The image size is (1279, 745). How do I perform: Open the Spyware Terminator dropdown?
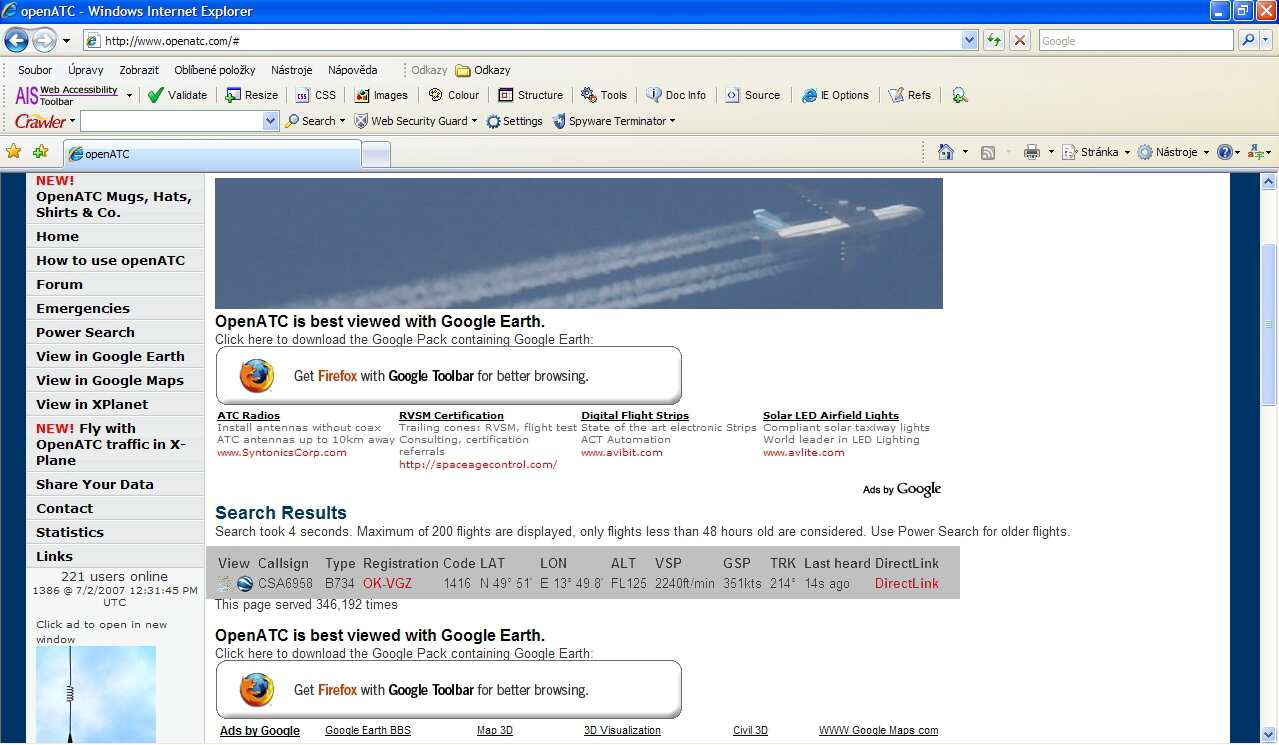tap(672, 121)
